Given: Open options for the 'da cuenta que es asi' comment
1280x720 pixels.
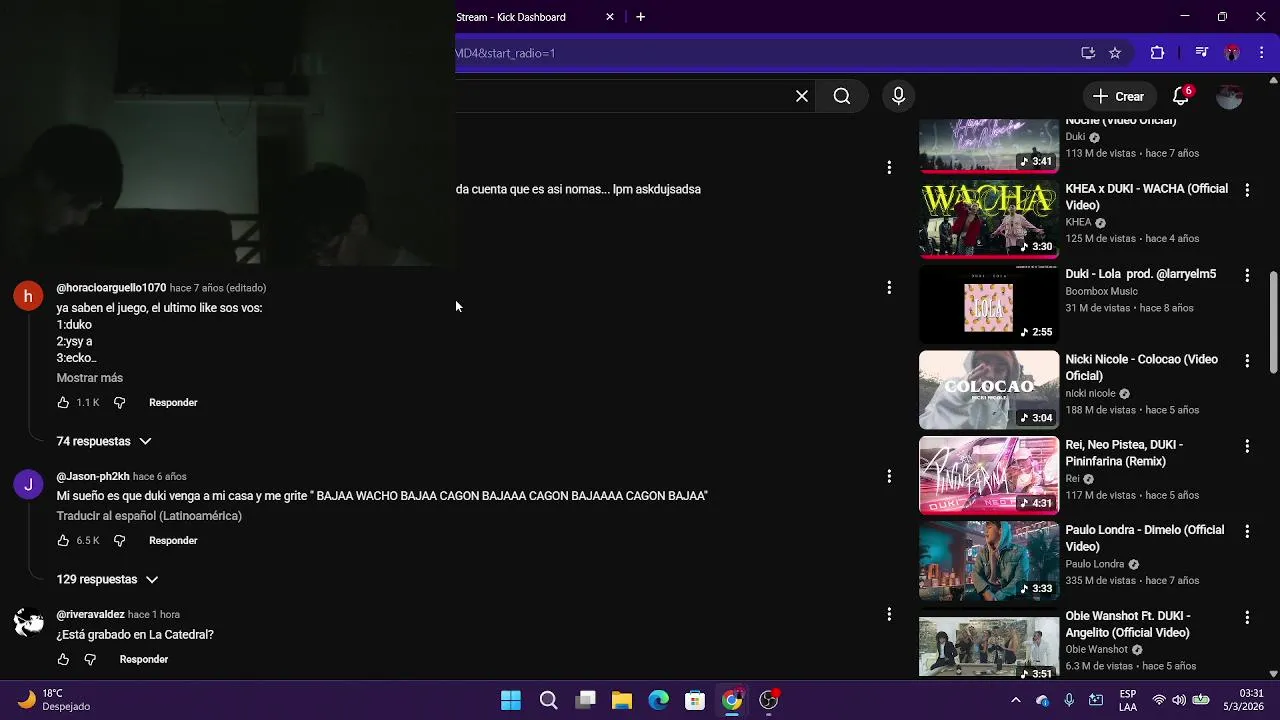Looking at the screenshot, I should (889, 167).
